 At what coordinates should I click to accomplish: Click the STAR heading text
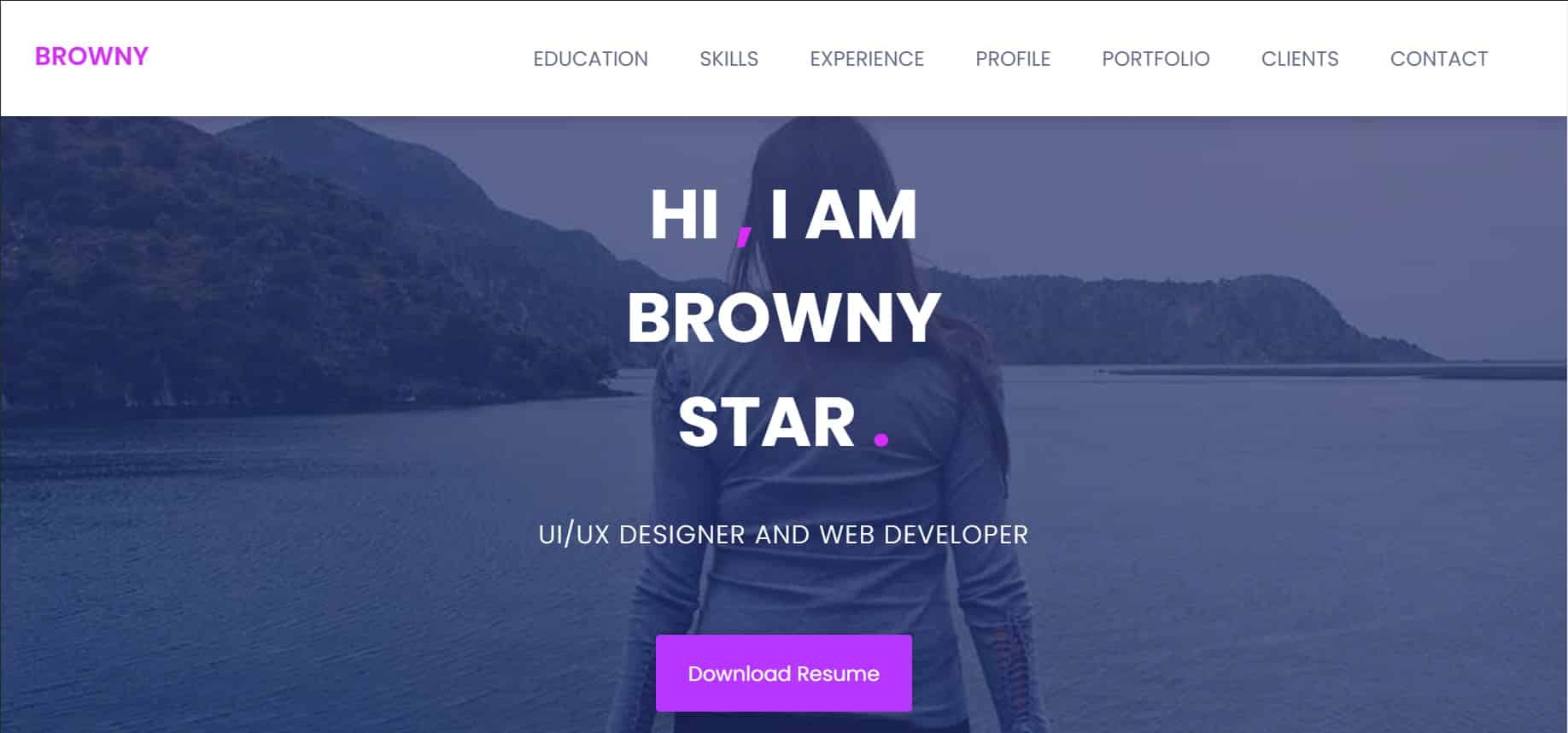click(766, 423)
